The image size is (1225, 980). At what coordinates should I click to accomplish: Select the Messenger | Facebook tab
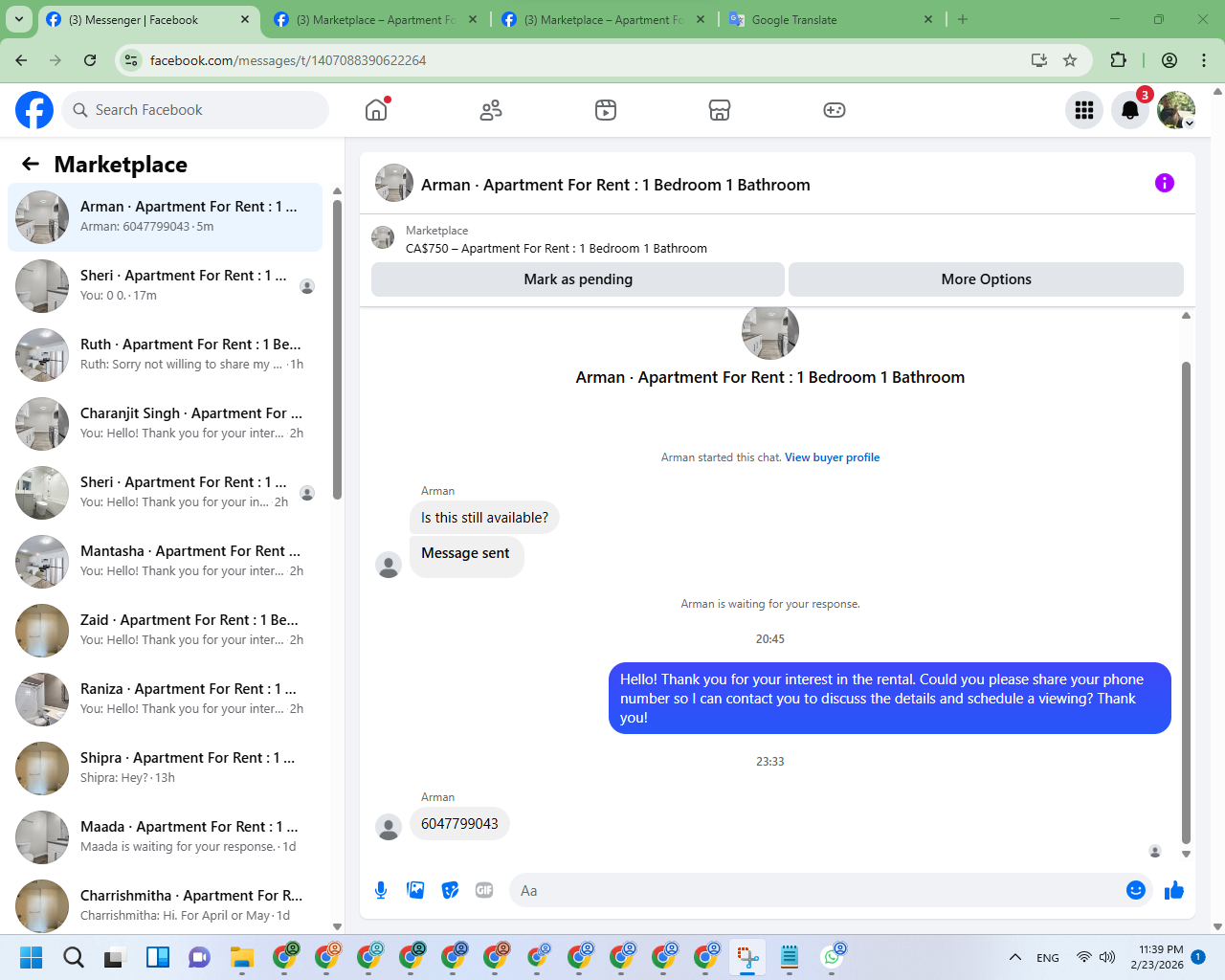coord(147,19)
